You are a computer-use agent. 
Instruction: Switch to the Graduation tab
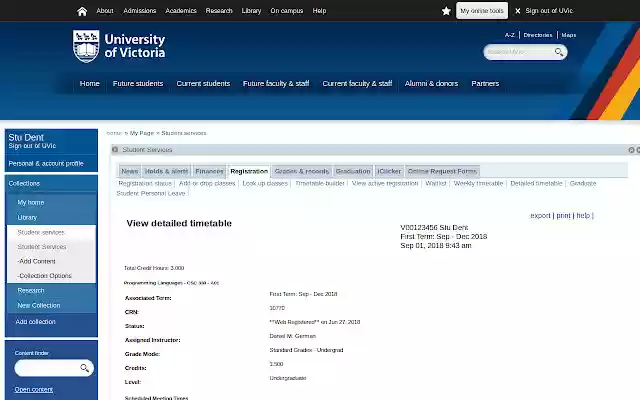[x=353, y=171]
